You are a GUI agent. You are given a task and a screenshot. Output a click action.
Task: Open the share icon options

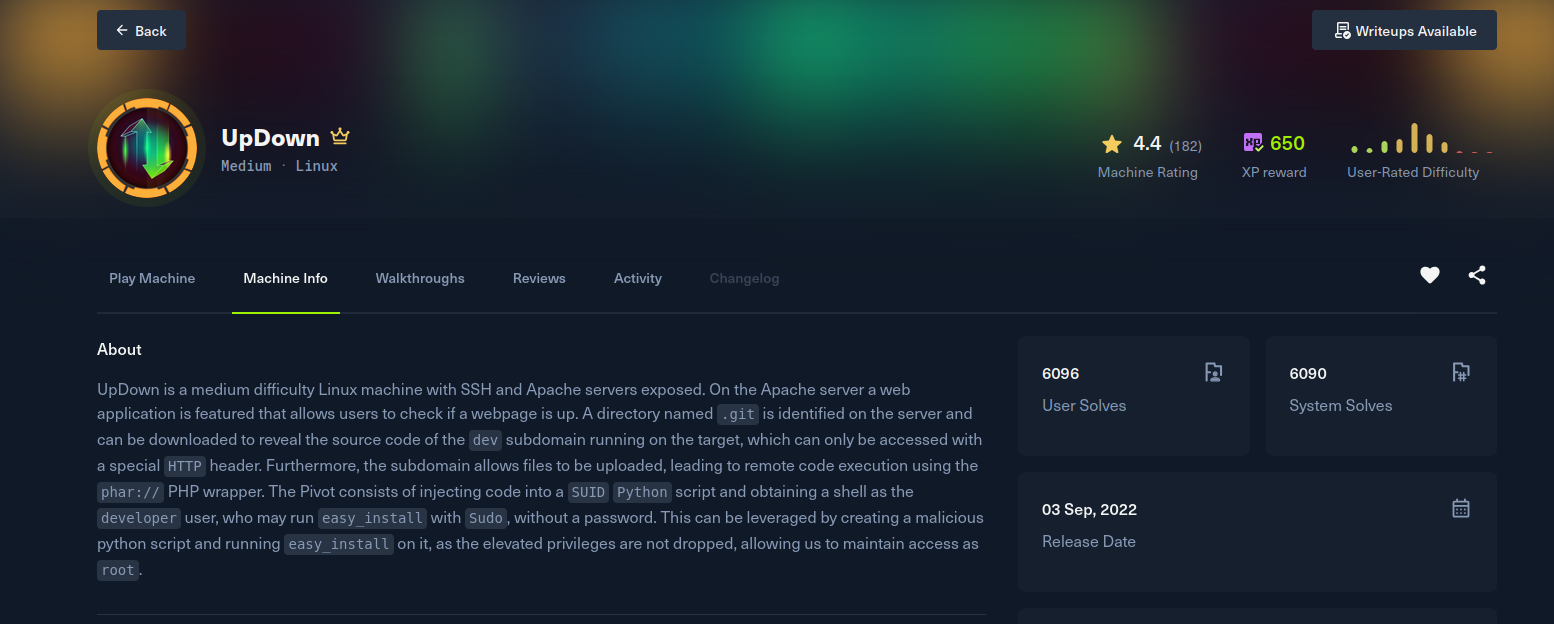[1477, 275]
